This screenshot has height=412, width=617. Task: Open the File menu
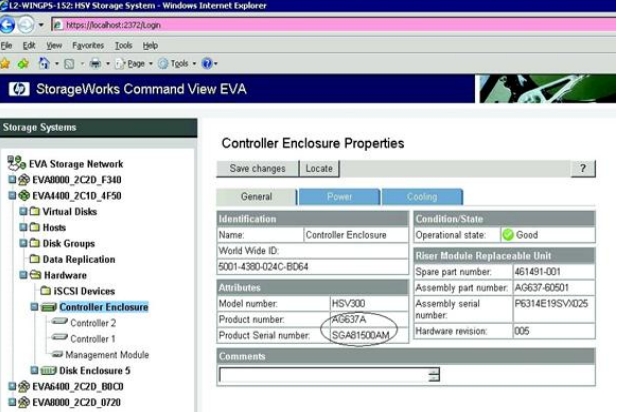tap(6, 46)
